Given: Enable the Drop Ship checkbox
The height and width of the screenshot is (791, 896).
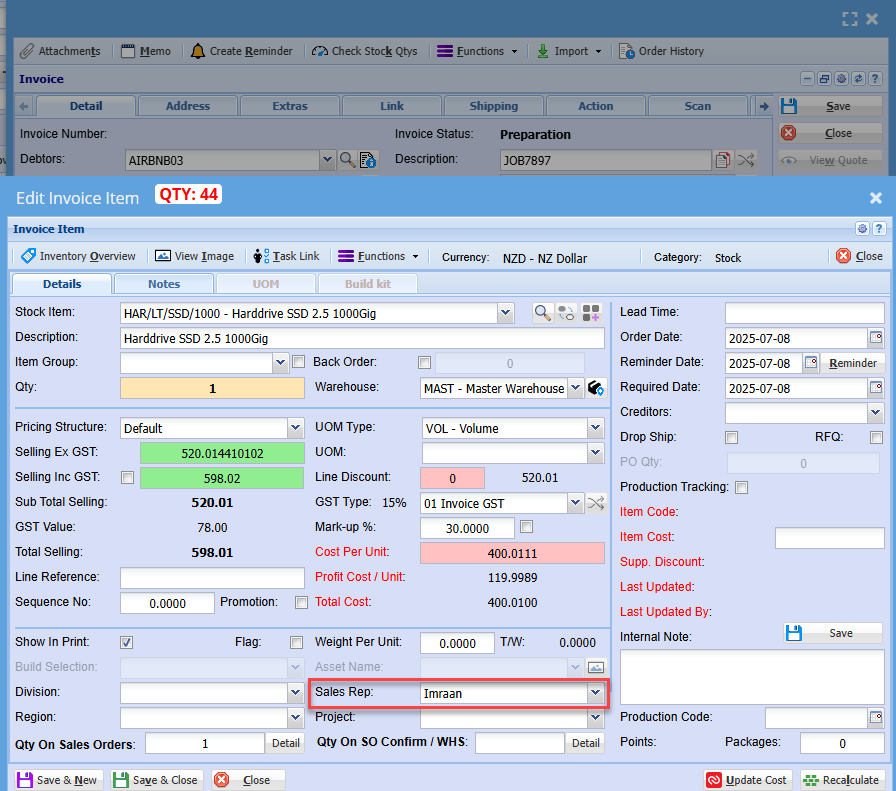Looking at the screenshot, I should (731, 437).
